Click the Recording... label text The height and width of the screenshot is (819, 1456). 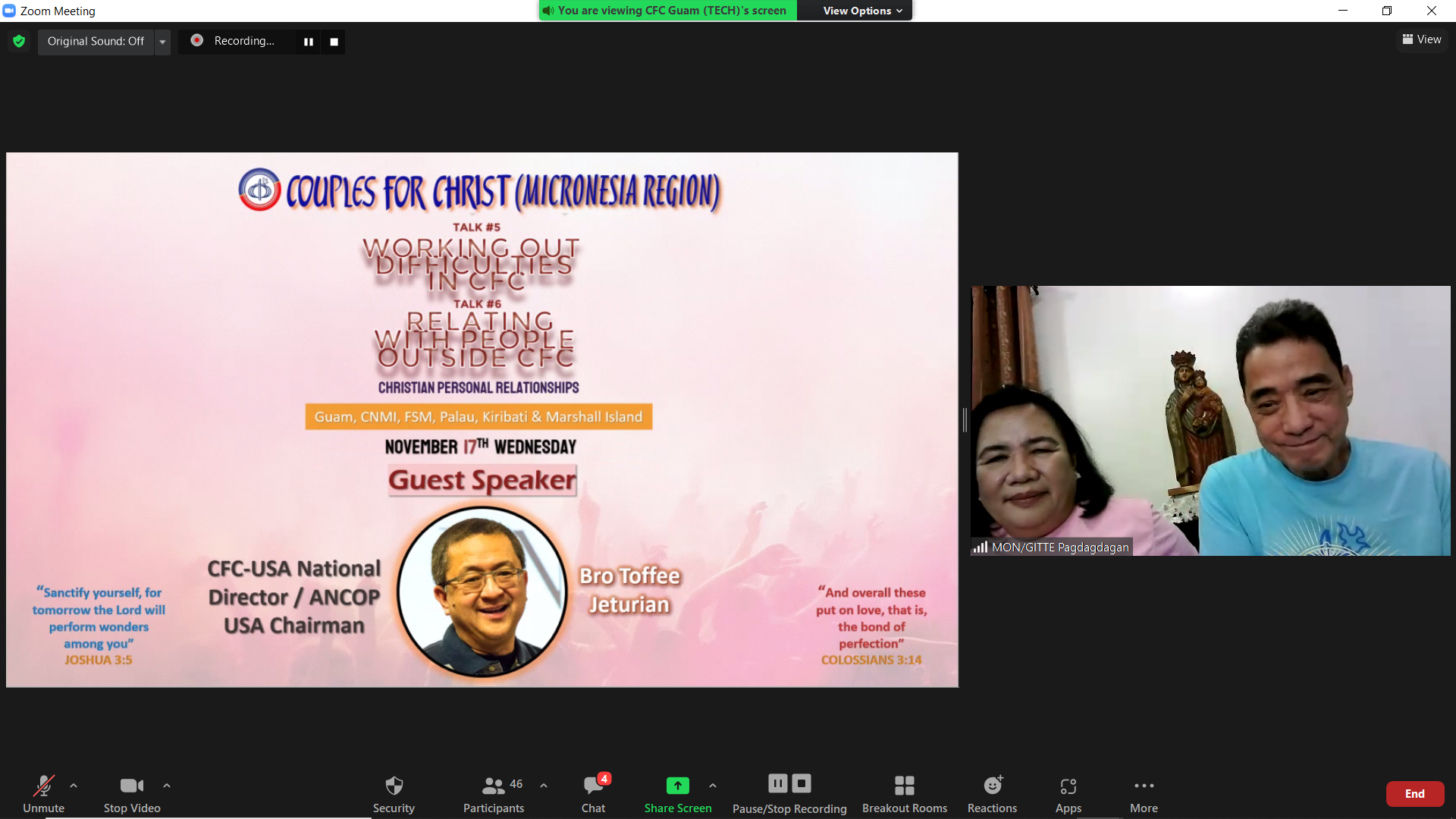[x=244, y=41]
